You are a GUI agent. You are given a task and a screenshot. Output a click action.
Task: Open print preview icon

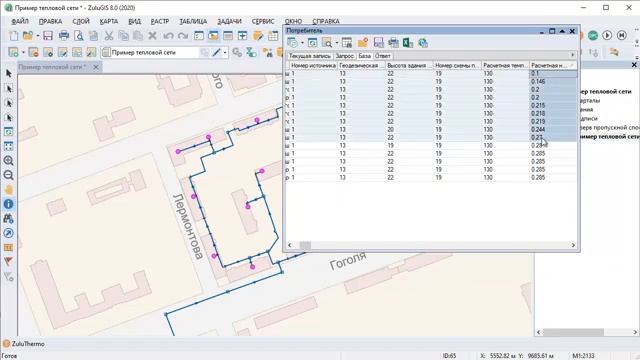[x=79, y=36]
